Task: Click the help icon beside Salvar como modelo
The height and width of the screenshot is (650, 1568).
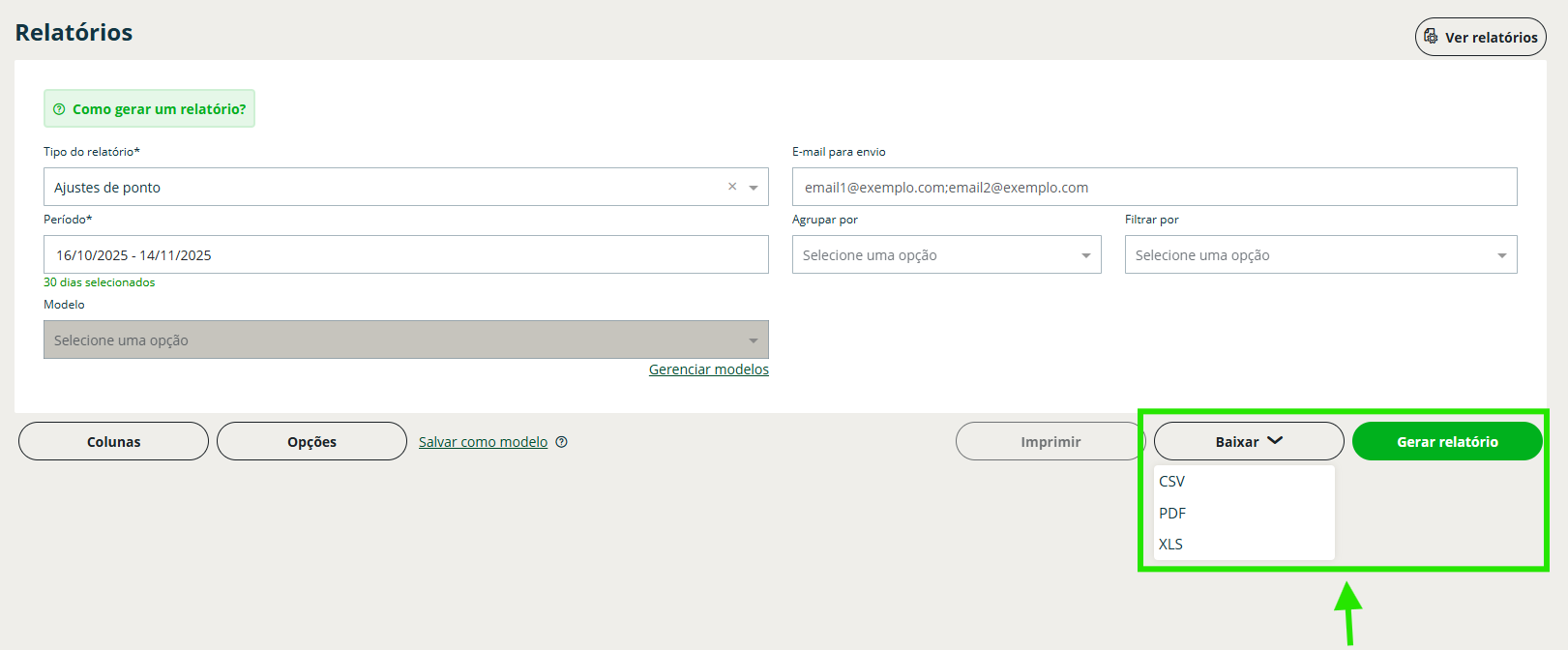Action: pyautogui.click(x=562, y=442)
